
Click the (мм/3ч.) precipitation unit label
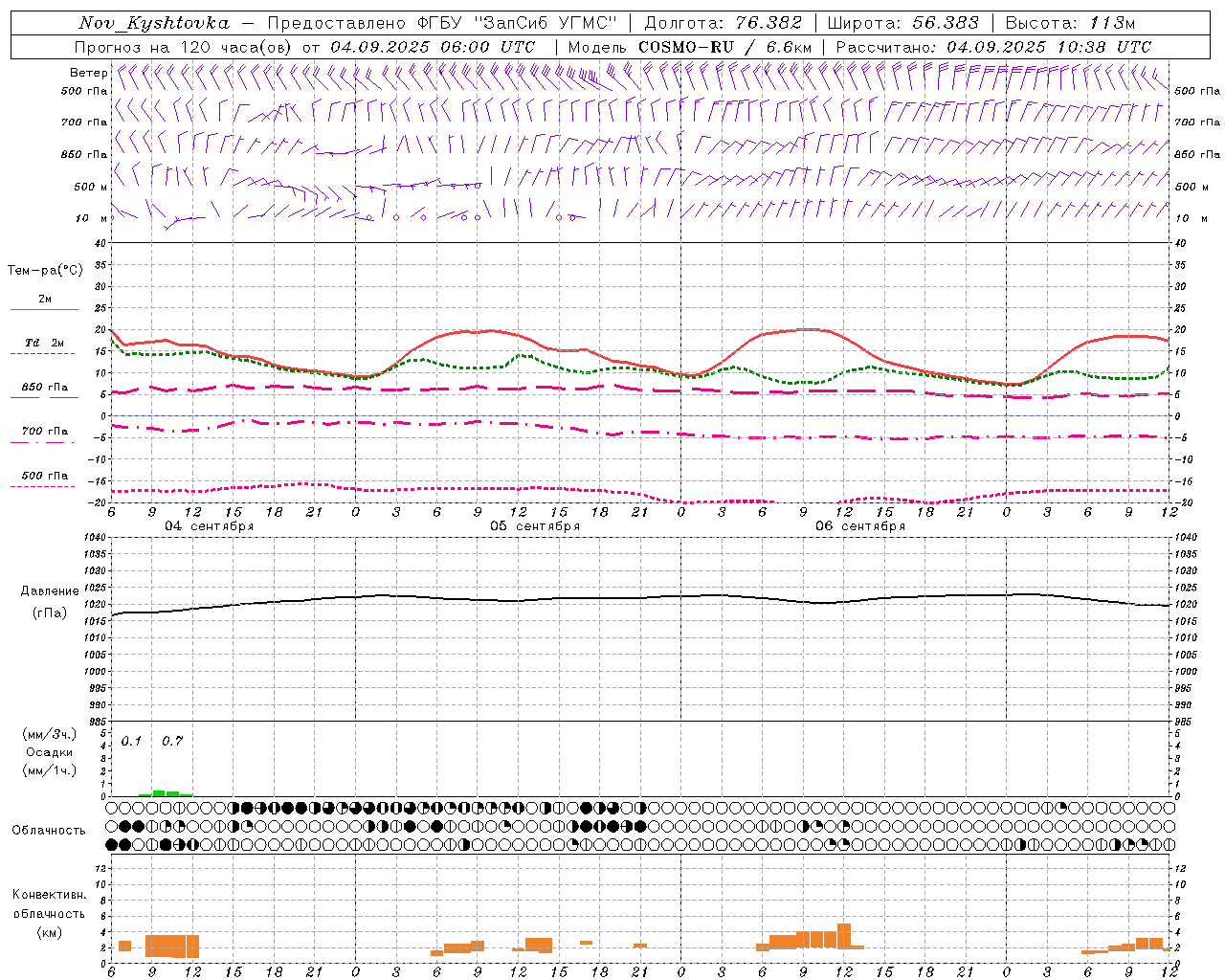[x=50, y=735]
